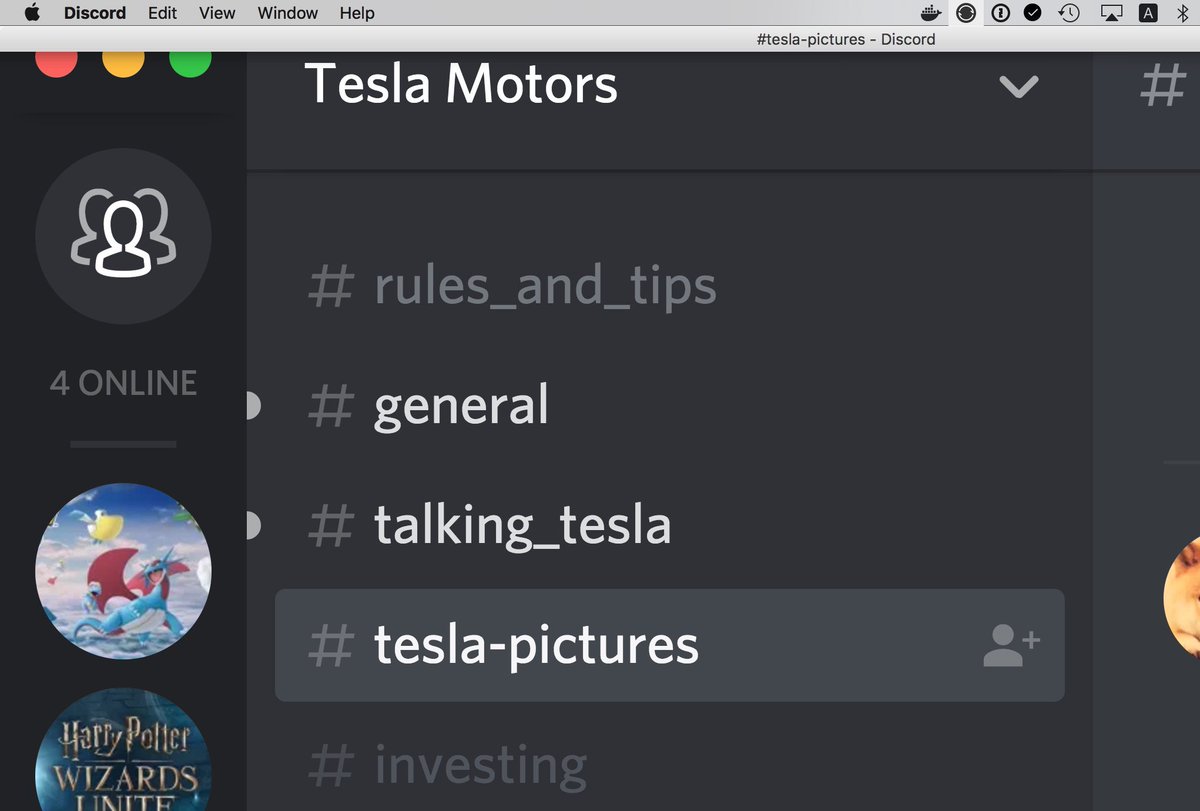Viewport: 1200px width, 811px height.
Task: Open the Harry Potter Wizards Unite server
Action: (x=123, y=749)
